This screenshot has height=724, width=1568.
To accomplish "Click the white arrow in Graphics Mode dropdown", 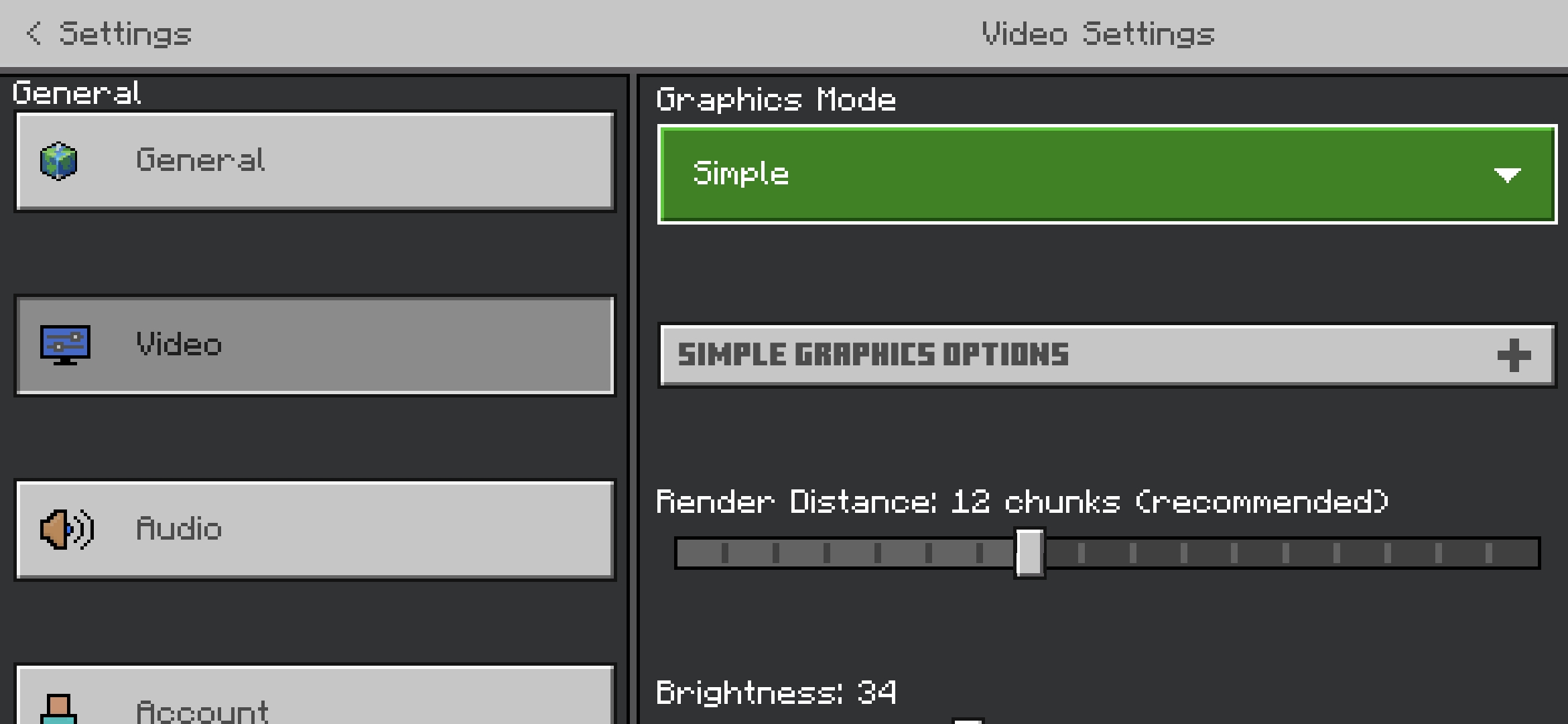I will pos(1507,175).
